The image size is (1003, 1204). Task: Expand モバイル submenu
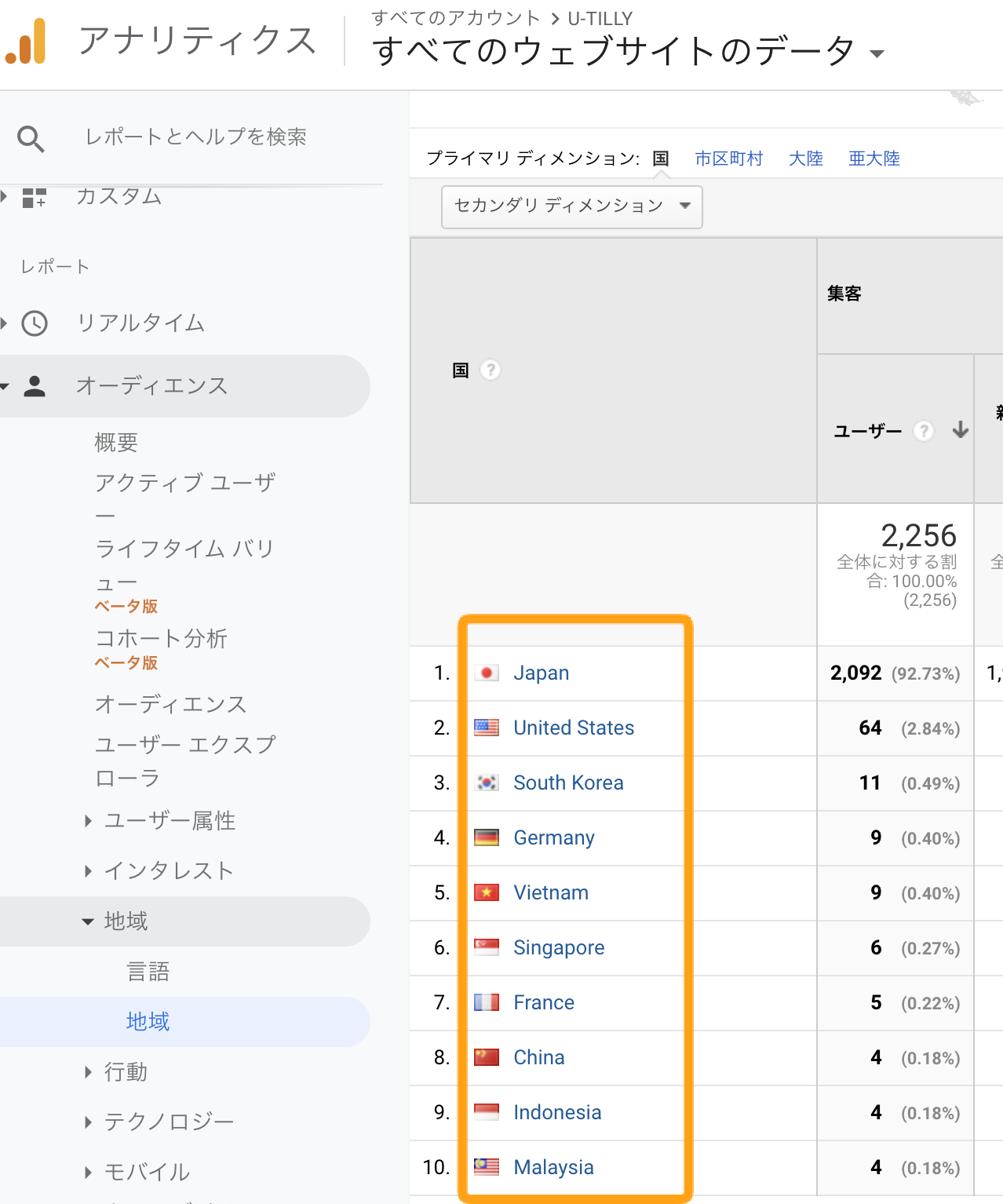[88, 1173]
